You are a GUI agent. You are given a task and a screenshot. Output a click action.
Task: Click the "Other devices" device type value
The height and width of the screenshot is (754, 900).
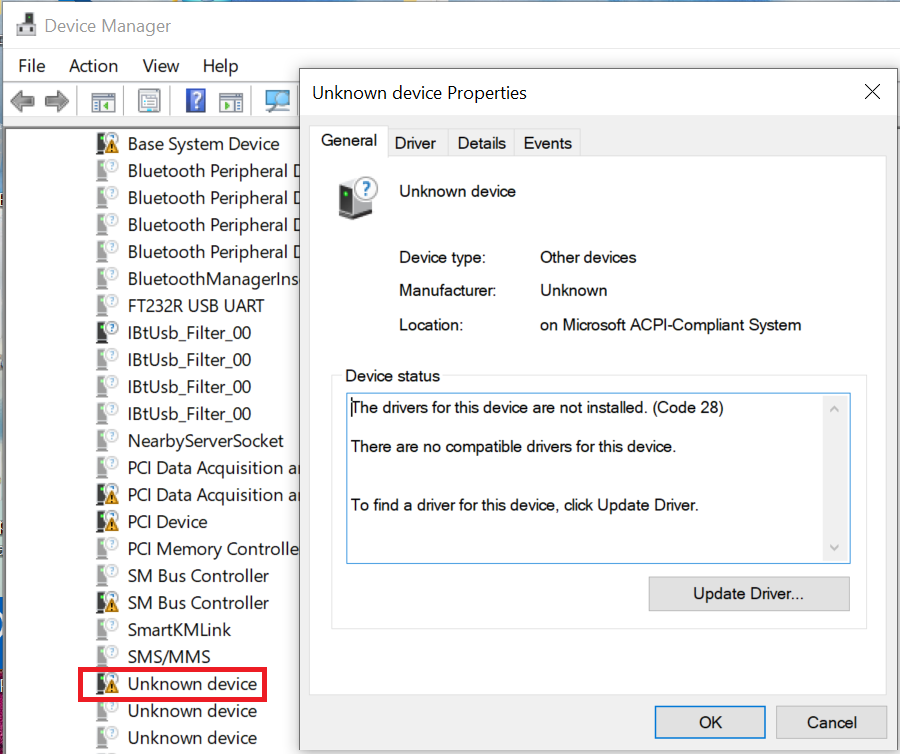click(x=588, y=257)
